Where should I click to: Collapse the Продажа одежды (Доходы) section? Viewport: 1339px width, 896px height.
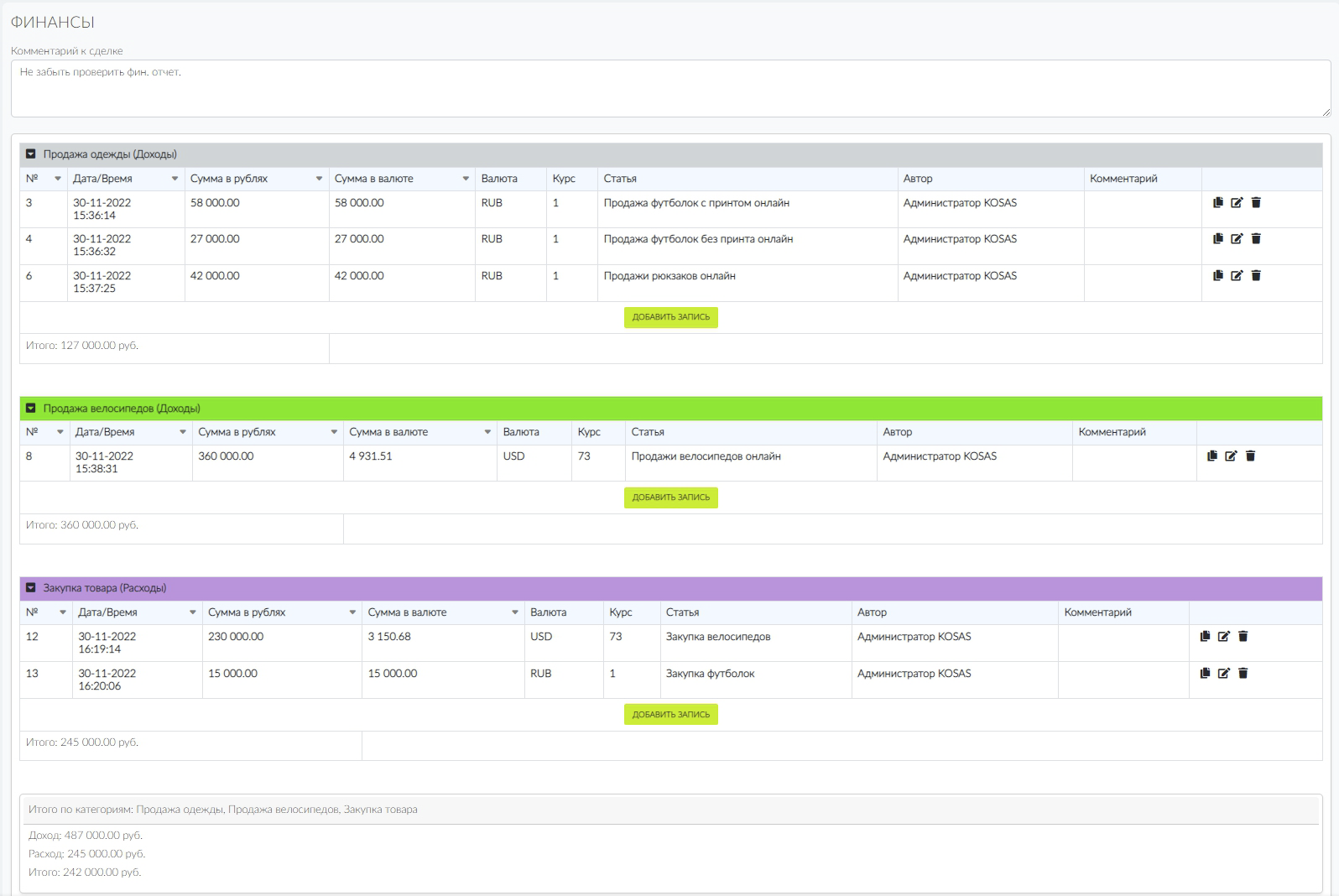[31, 154]
